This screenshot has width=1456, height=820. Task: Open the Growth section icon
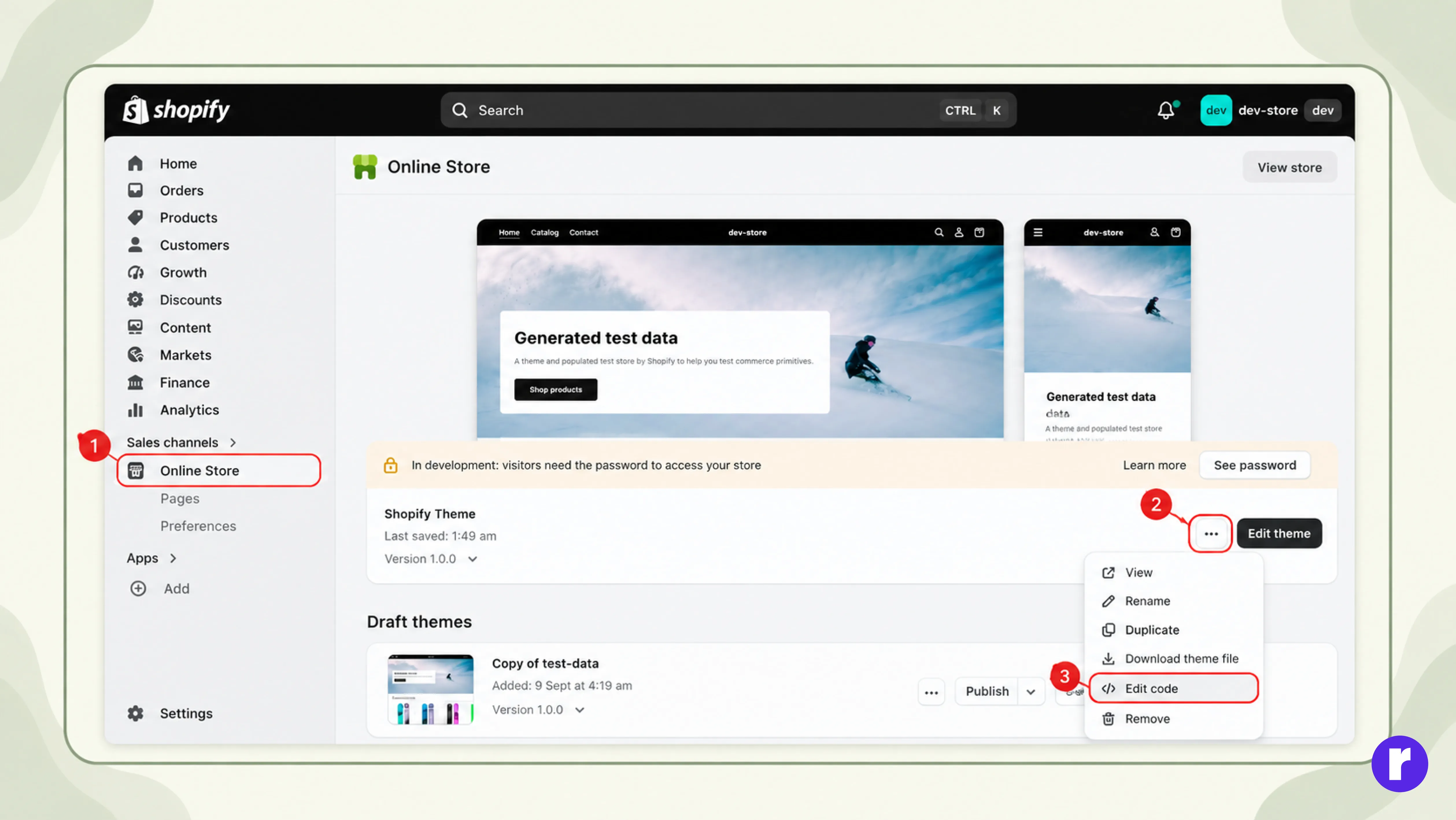(x=135, y=272)
